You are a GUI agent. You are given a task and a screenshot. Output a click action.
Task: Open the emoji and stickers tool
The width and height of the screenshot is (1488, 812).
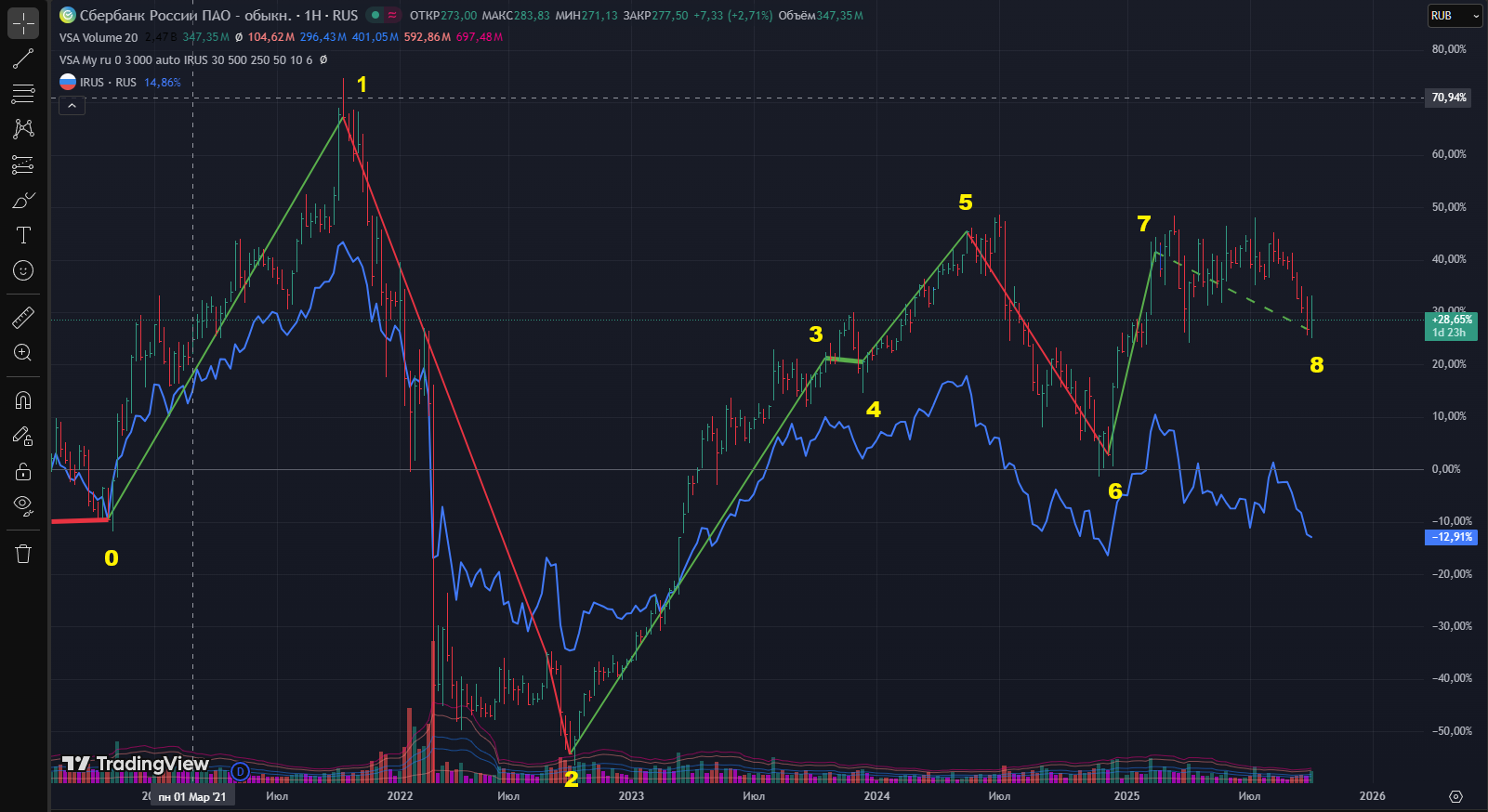pyautogui.click(x=23, y=270)
